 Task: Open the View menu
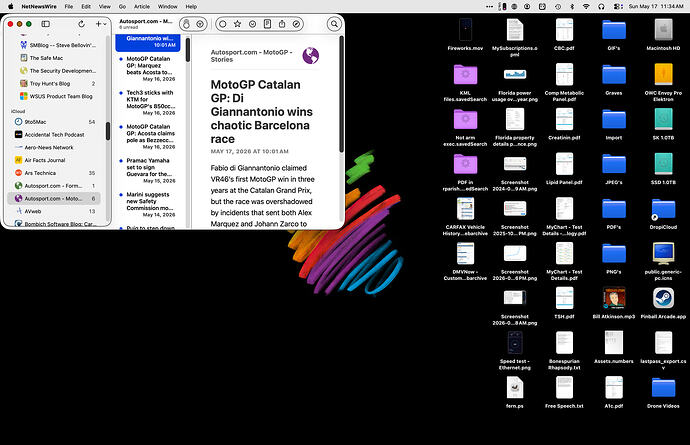click(104, 6)
